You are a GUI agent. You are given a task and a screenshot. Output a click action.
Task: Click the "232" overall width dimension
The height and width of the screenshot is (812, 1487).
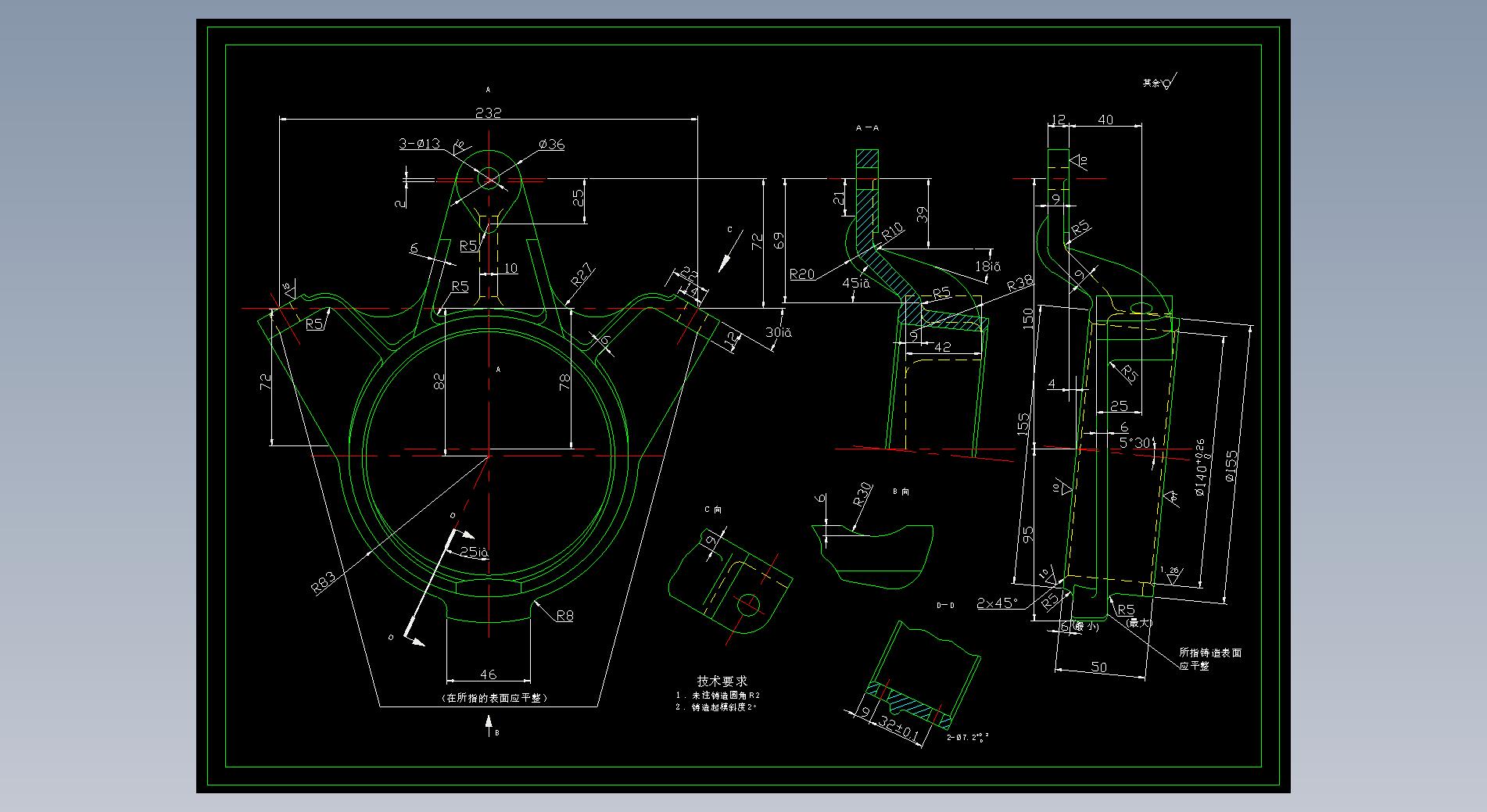pyautogui.click(x=488, y=113)
